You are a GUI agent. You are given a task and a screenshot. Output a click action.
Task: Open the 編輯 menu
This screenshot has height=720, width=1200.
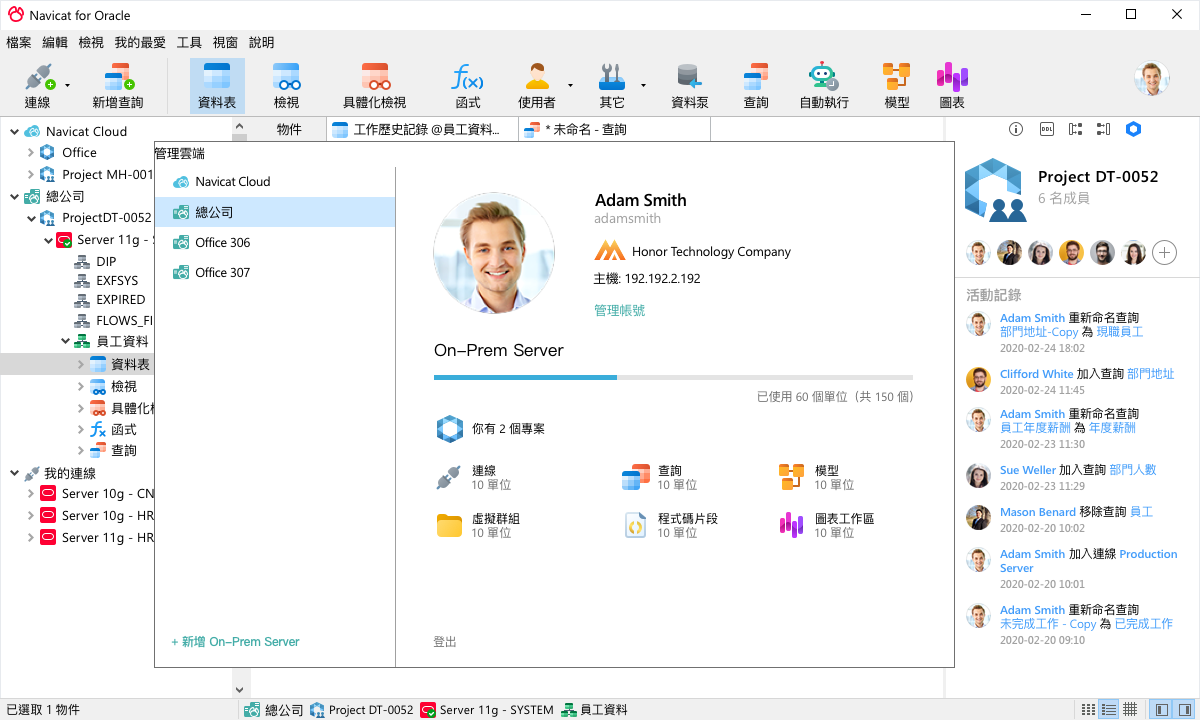point(55,43)
